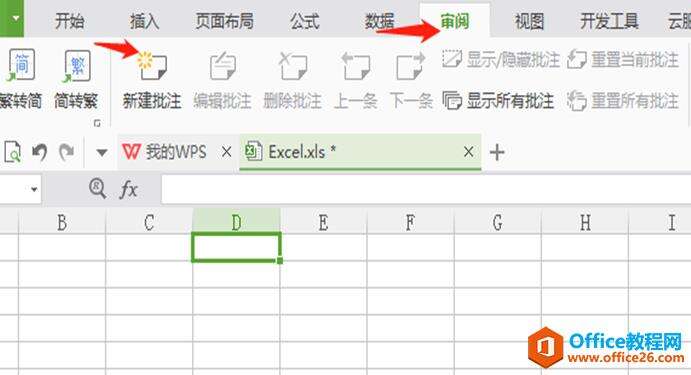The width and height of the screenshot is (691, 375).
Task: Click the selected cell in column D
Action: [236, 247]
